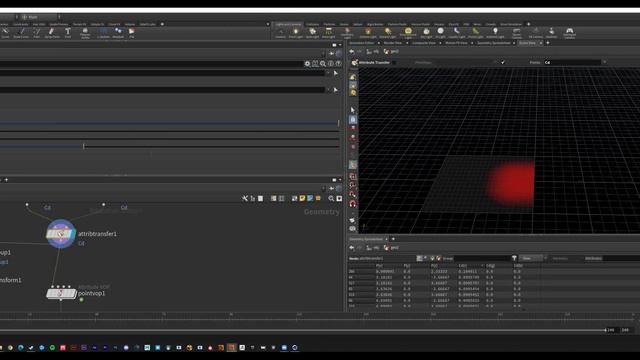Image resolution: width=640 pixels, height=360 pixels.
Task: Create a Volume Light from the shelf
Action: pyautogui.click(x=368, y=33)
